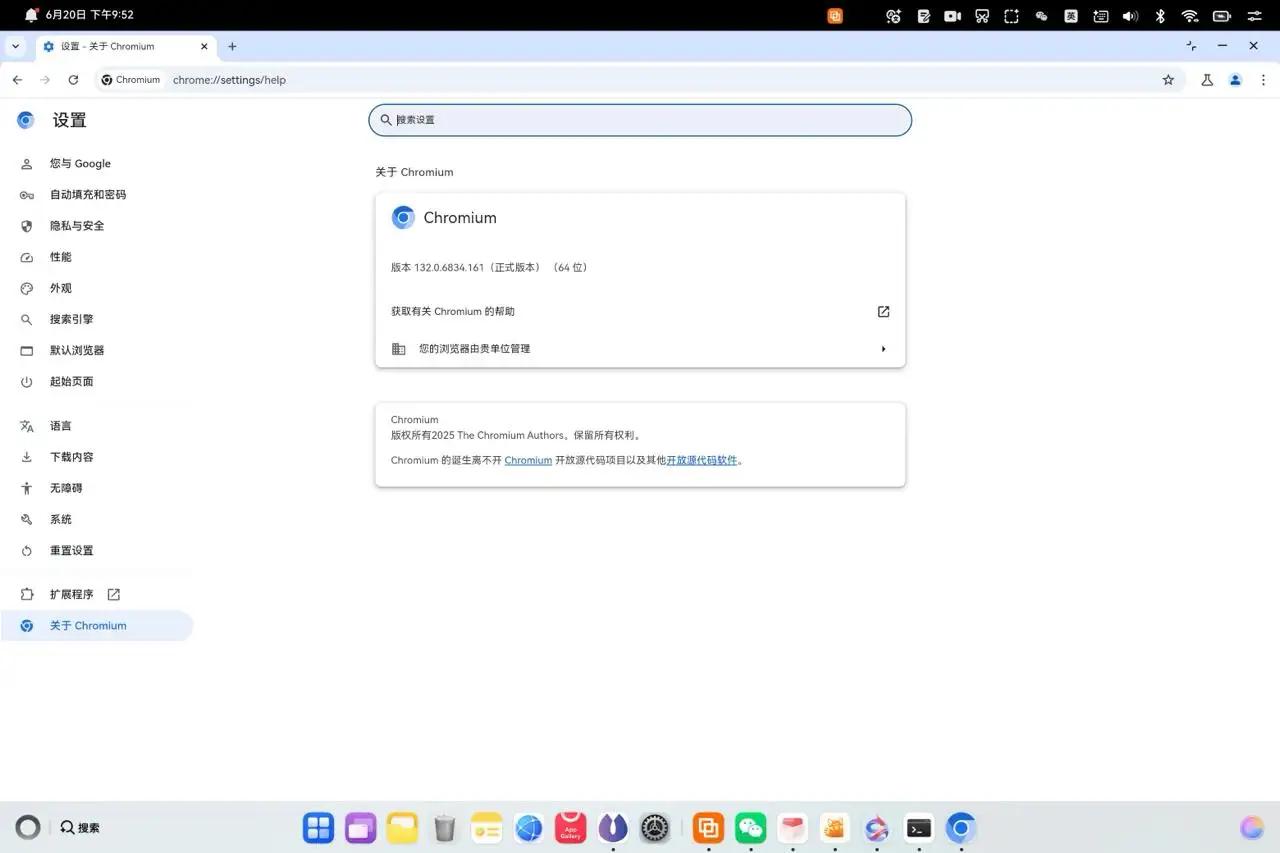The height and width of the screenshot is (853, 1280).
Task: Open the WeChat app in the dock
Action: [751, 828]
